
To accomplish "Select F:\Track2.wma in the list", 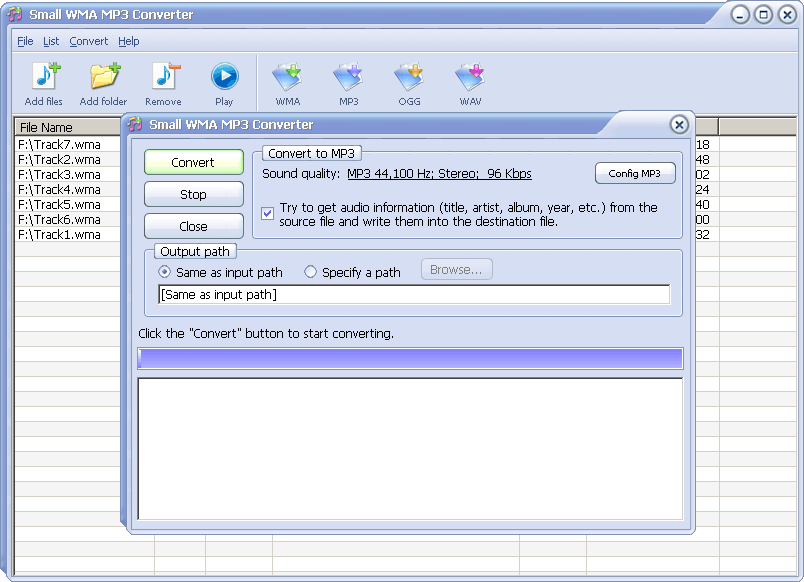I will (x=59, y=159).
